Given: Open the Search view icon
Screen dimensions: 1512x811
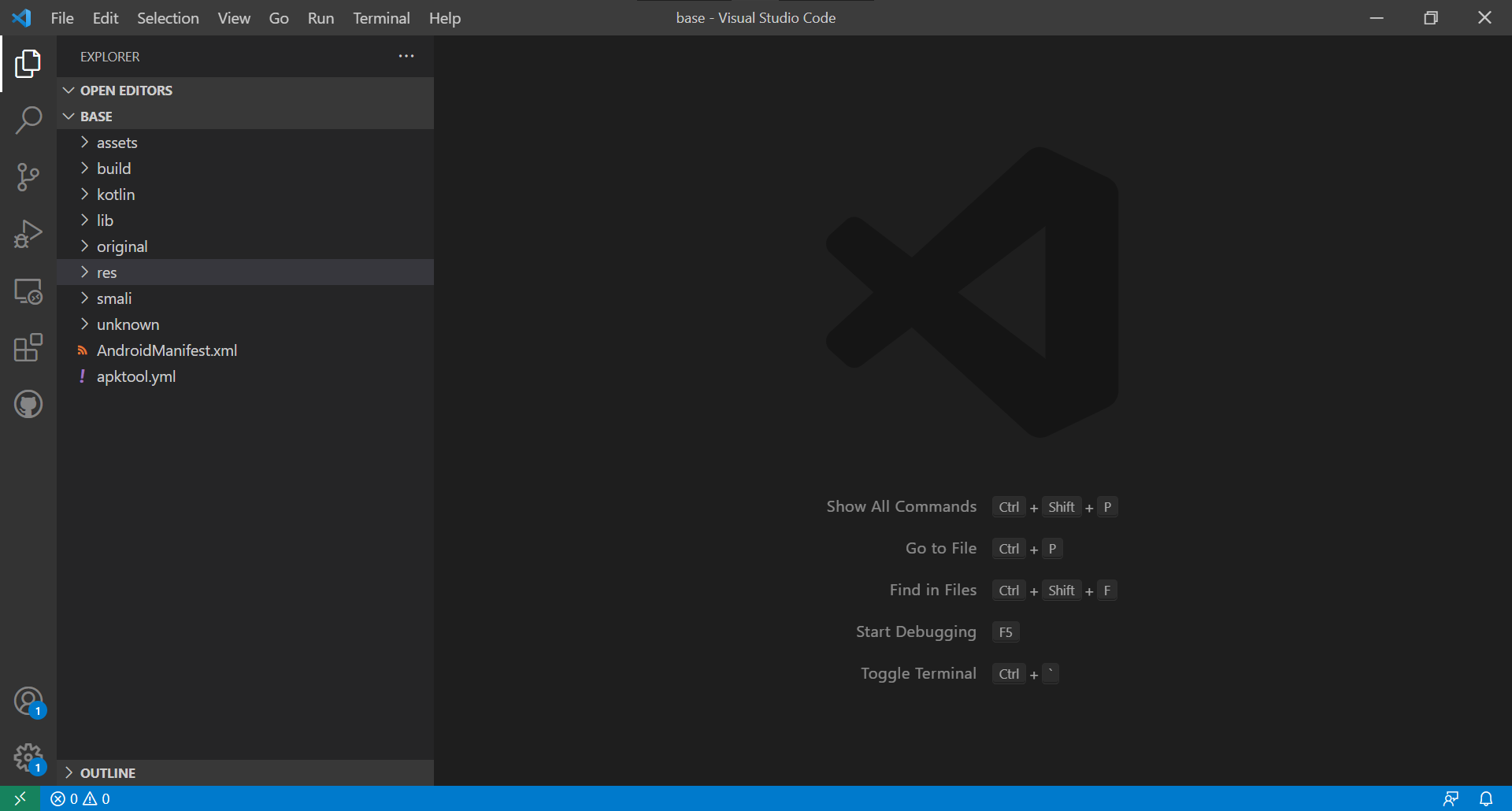Looking at the screenshot, I should pos(28,120).
